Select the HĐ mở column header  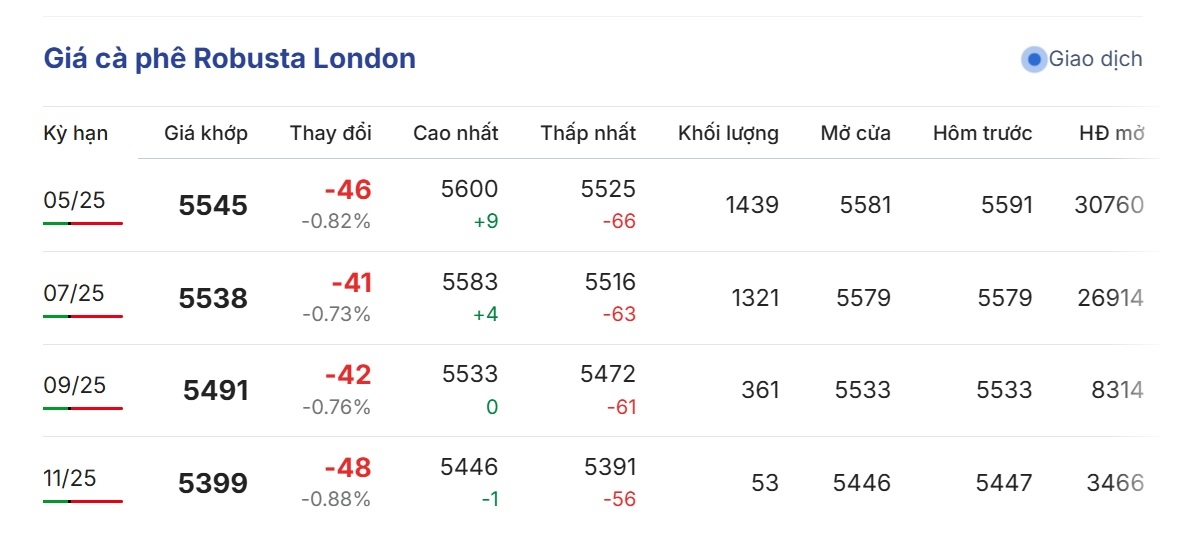click(x=1111, y=134)
